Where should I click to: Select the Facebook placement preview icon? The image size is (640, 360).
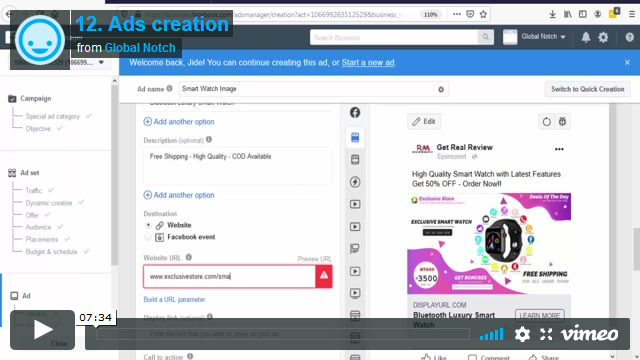(355, 112)
